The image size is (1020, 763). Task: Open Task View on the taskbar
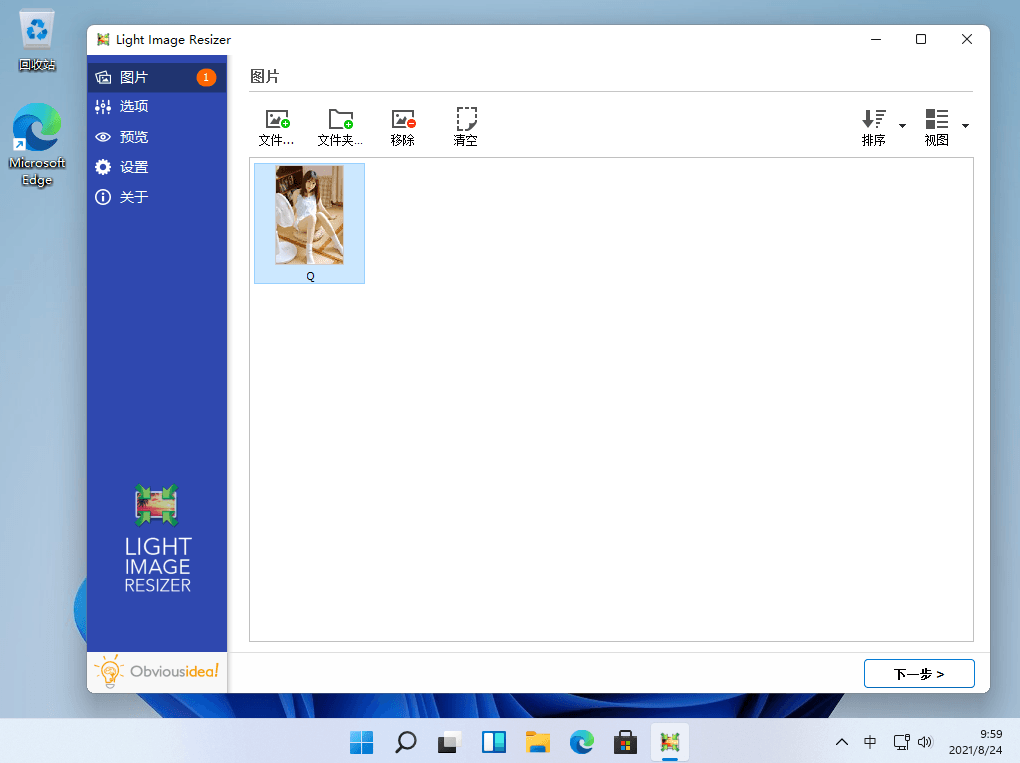[x=450, y=742]
